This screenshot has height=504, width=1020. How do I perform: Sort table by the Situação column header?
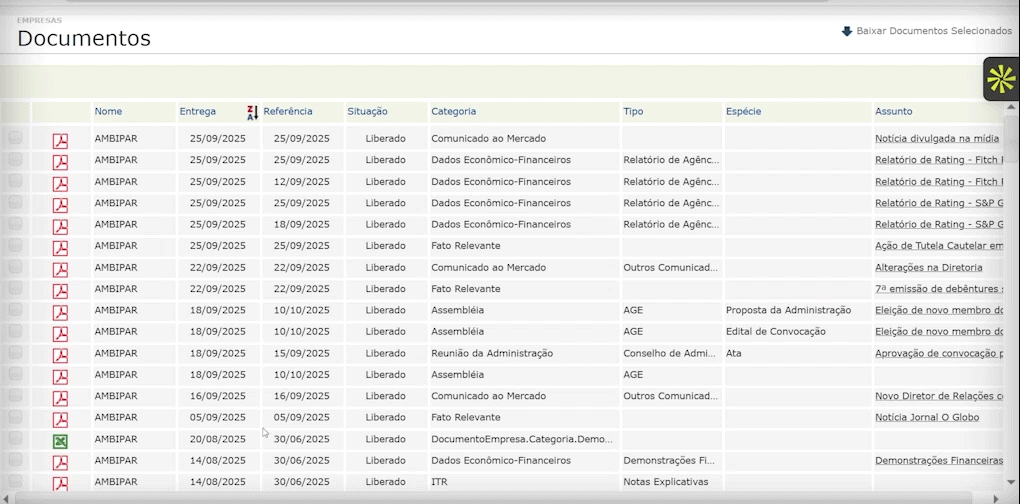[x=367, y=111]
